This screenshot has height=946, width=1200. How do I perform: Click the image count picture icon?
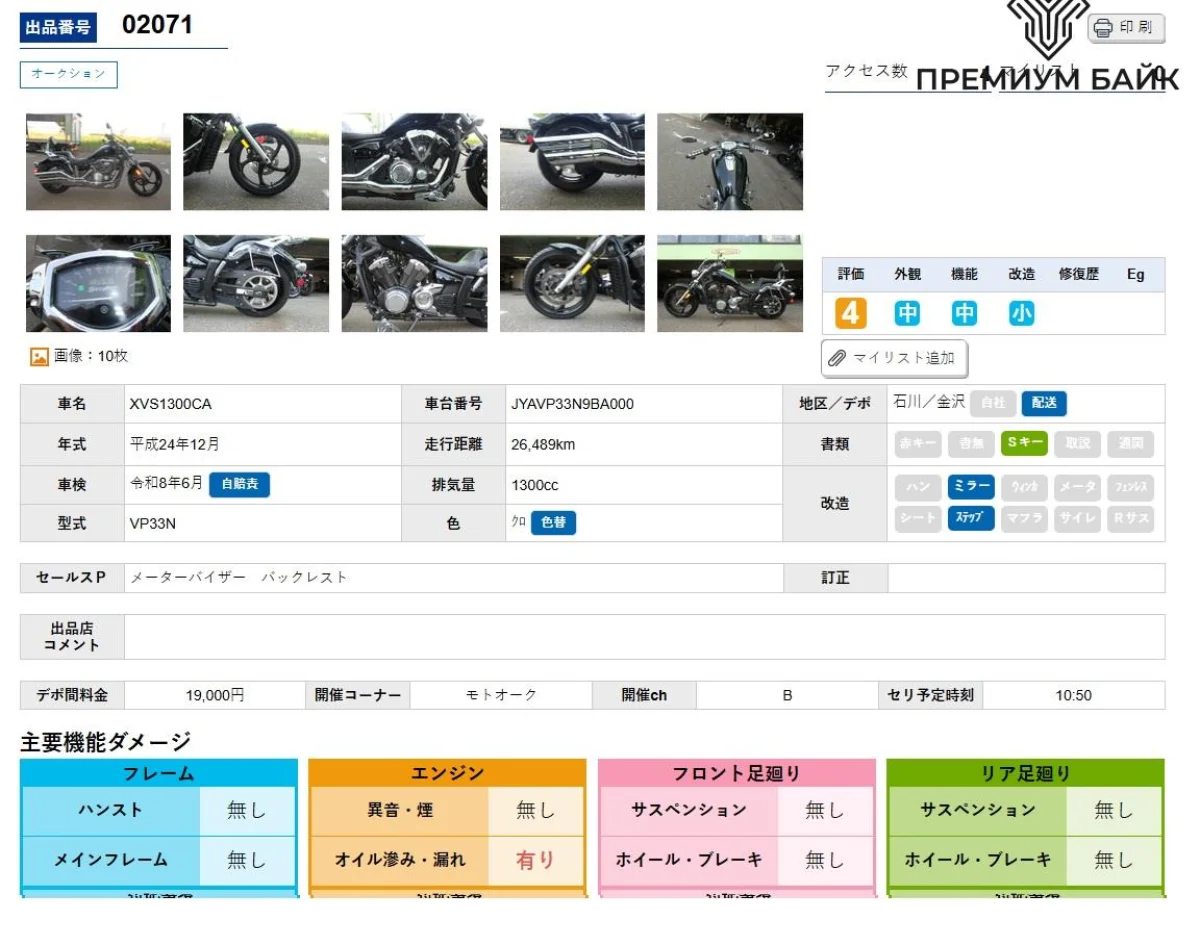pyautogui.click(x=39, y=356)
